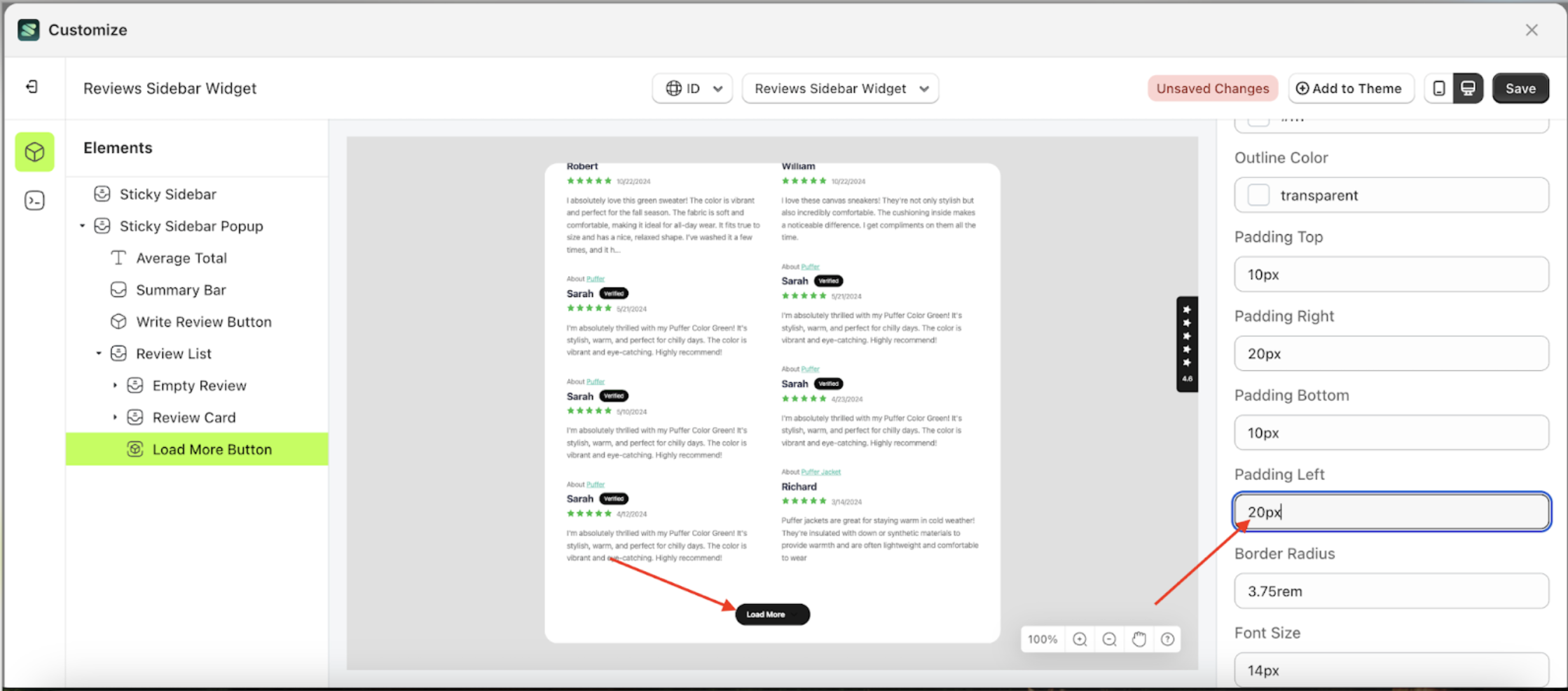Click the exit/logout icon at top left

tap(31, 87)
